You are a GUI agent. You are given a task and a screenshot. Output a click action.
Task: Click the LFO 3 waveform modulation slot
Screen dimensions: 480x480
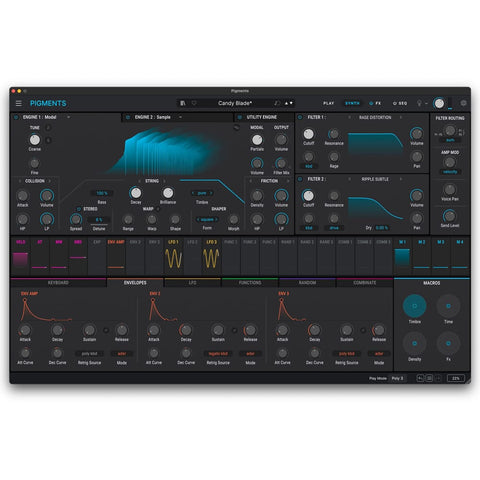coord(212,258)
